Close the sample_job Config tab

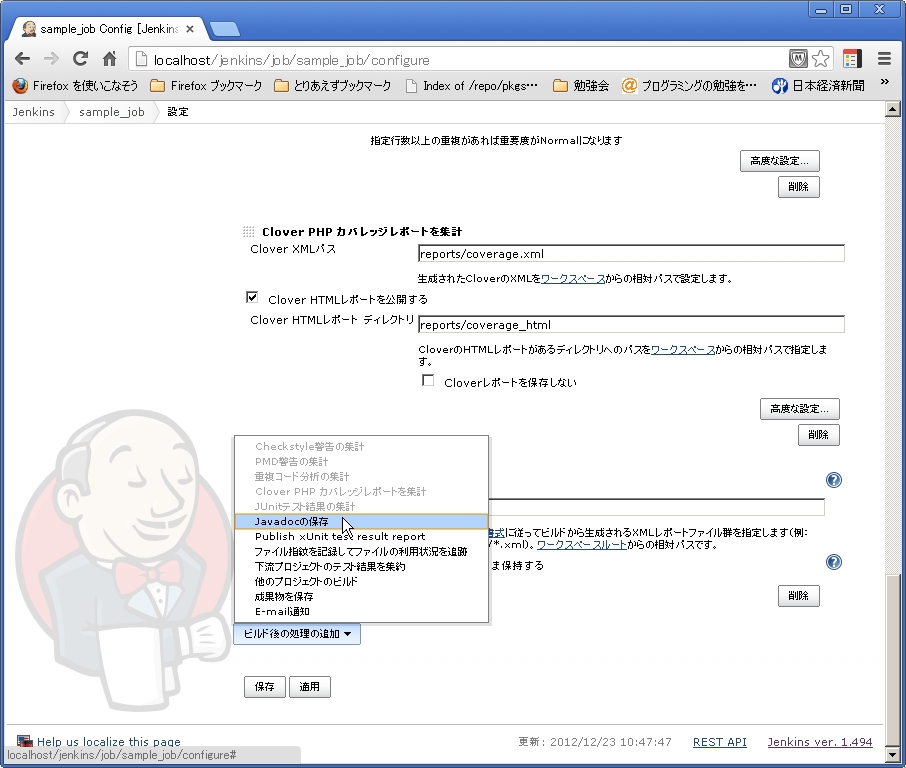(x=190, y=29)
